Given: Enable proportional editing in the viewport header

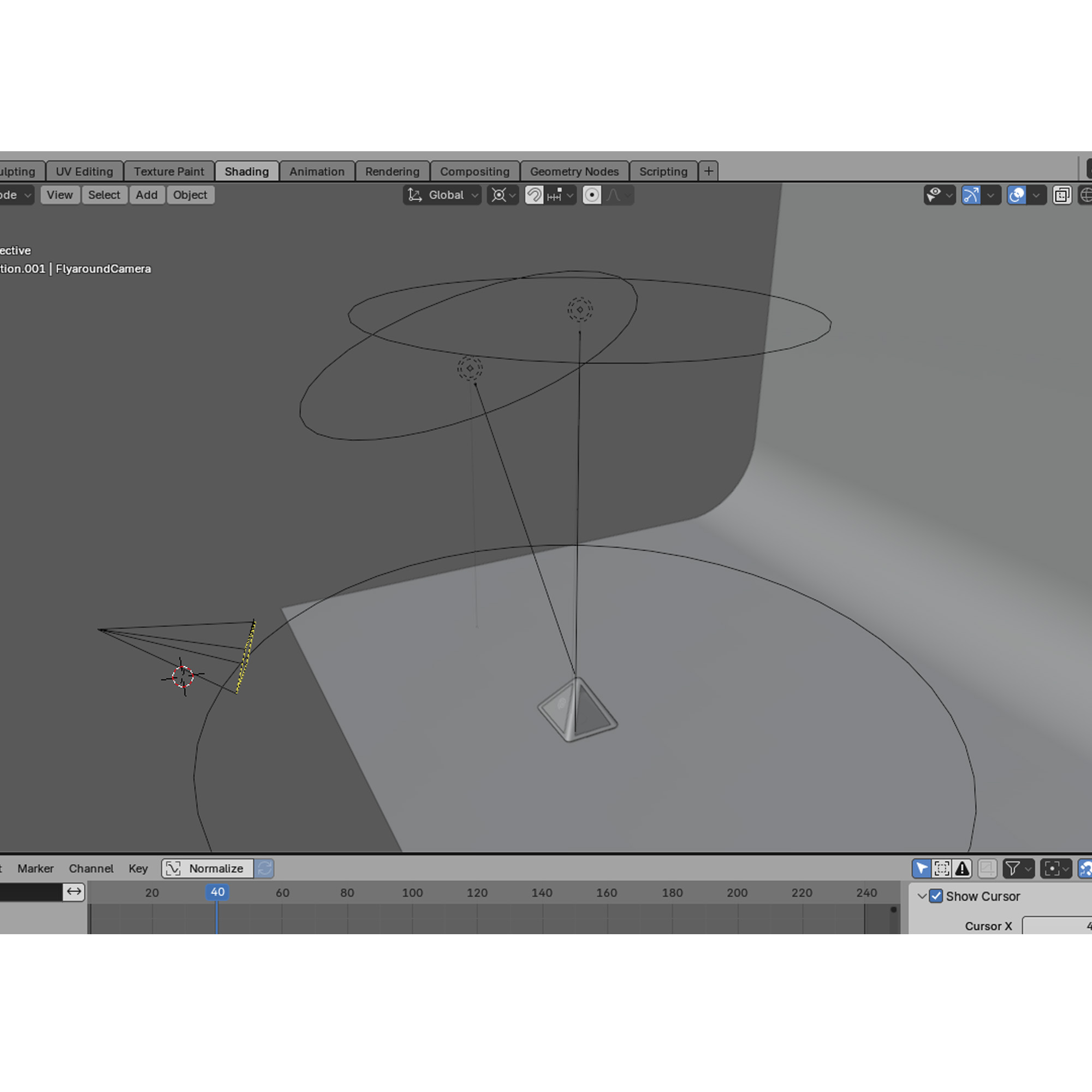Looking at the screenshot, I should pyautogui.click(x=592, y=195).
